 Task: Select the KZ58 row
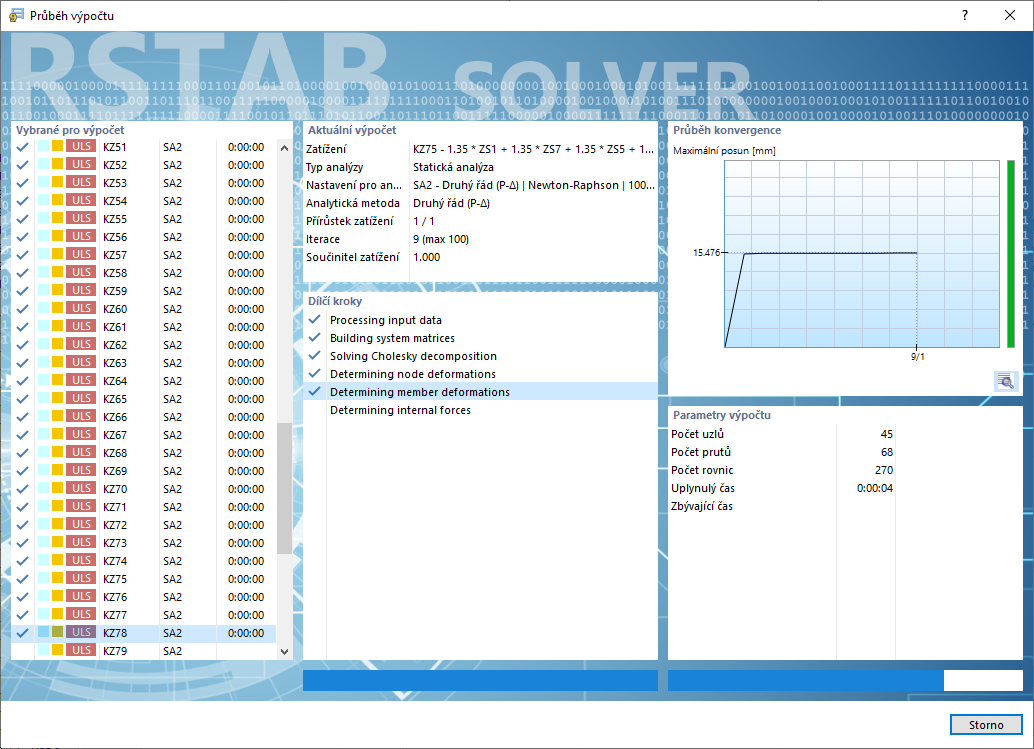point(144,272)
